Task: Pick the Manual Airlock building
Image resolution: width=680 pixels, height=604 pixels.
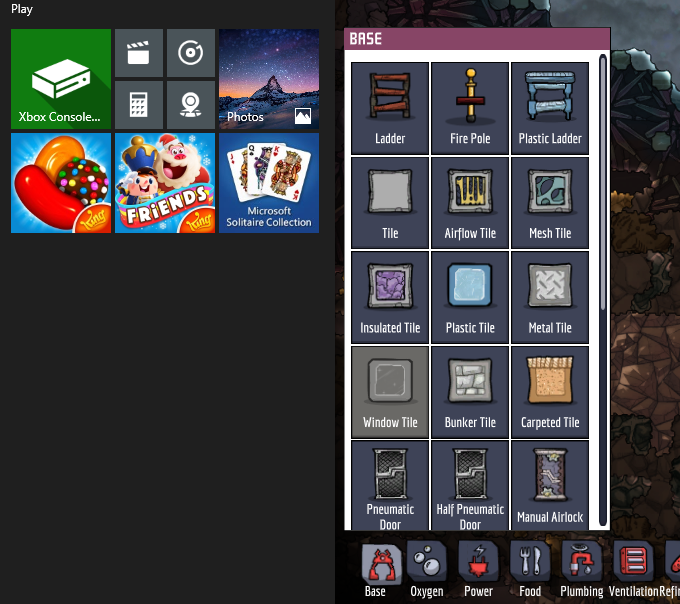Action: (550, 485)
